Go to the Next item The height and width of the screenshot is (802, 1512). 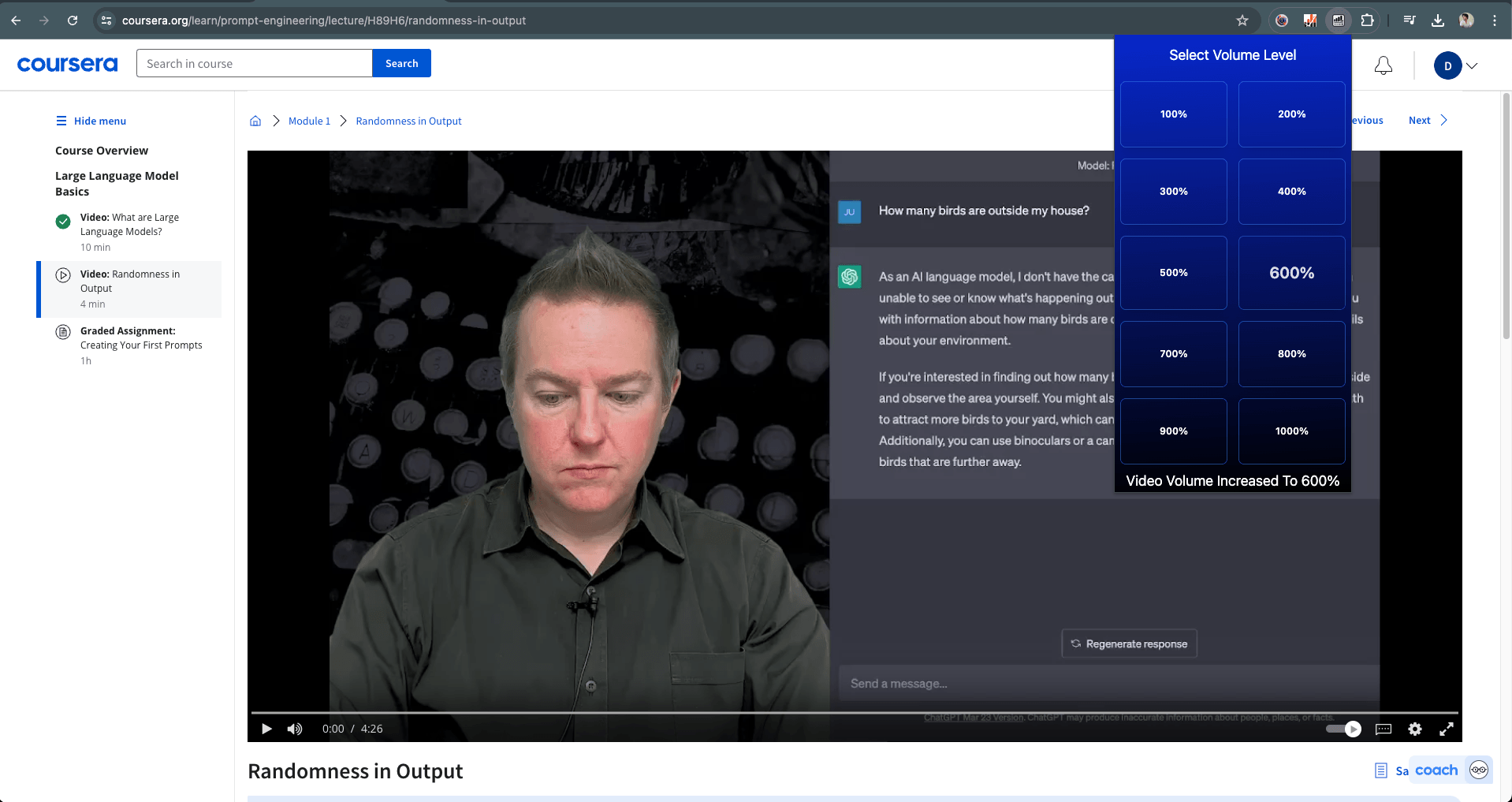1428,121
